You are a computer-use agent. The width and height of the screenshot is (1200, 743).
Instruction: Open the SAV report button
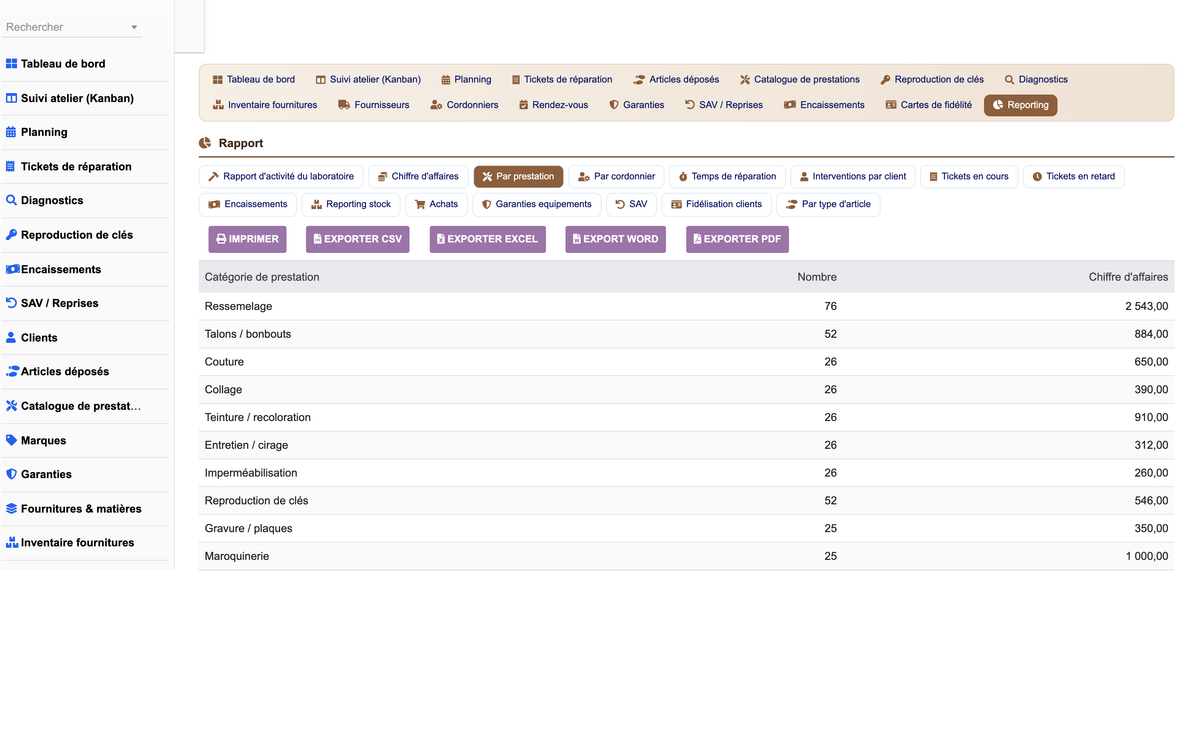(631, 204)
